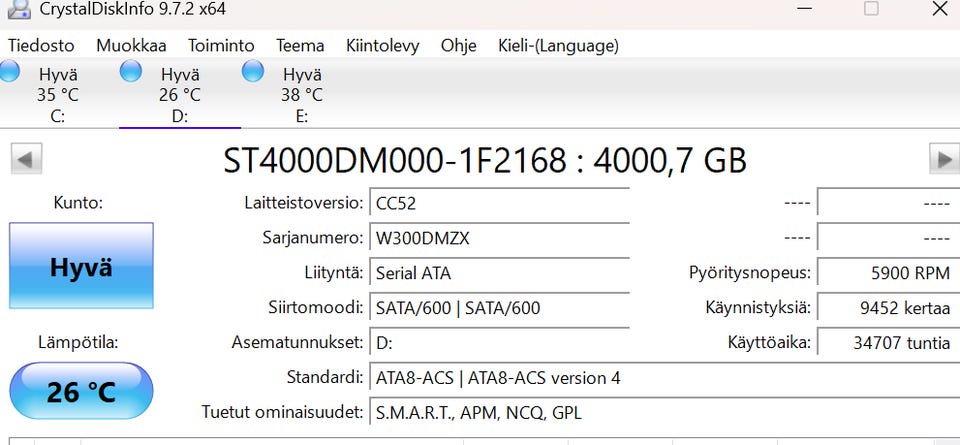Click the Laitteistoversio field showing CC52
Image resolution: width=960 pixels, height=445 pixels.
[x=500, y=203]
